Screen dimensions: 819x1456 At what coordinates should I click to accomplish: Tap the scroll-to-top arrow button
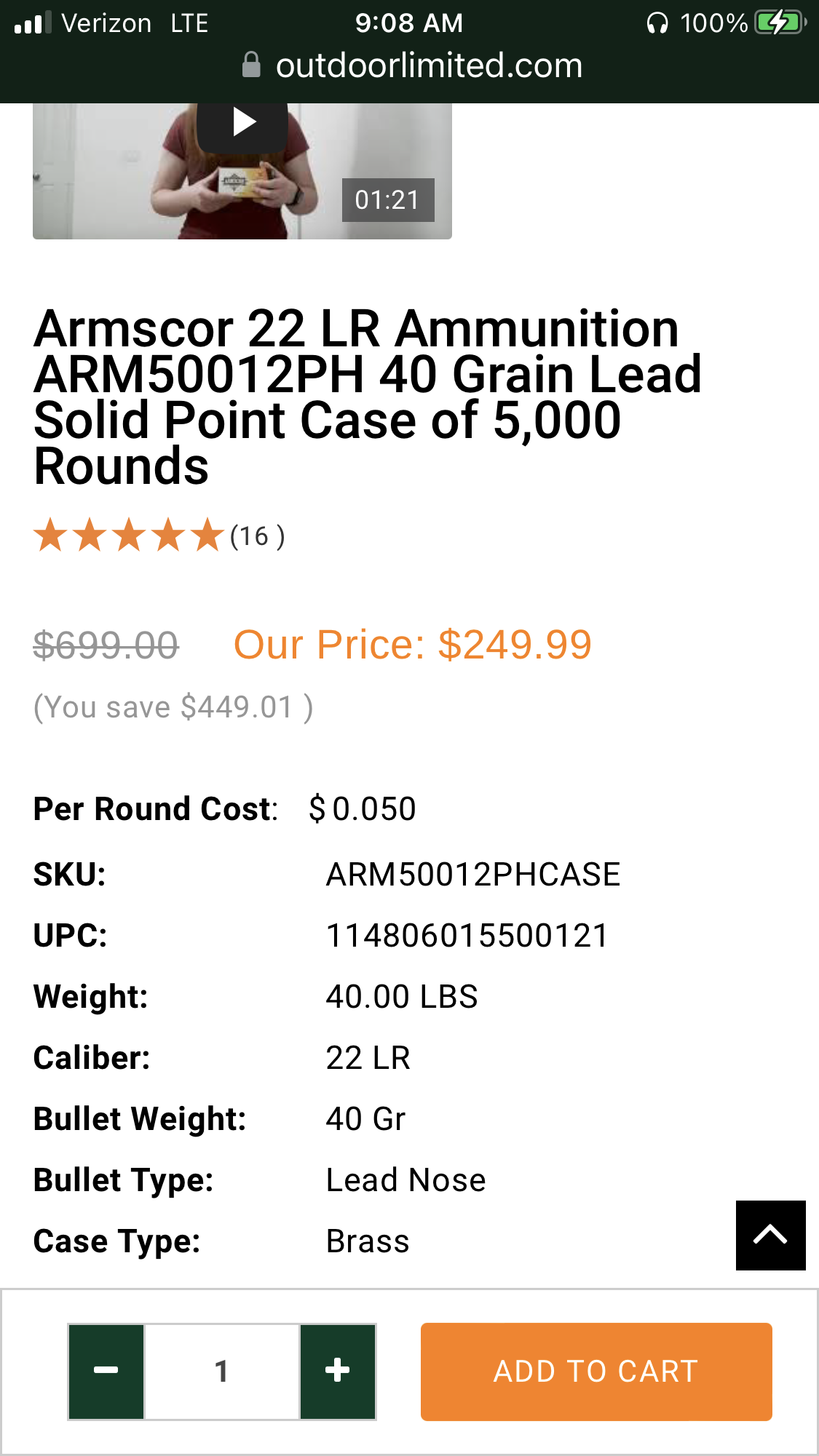click(770, 1236)
